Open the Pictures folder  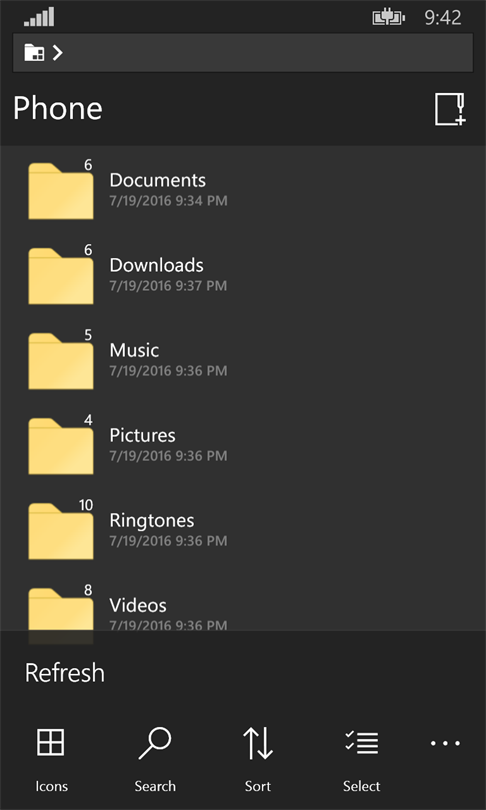(243, 445)
